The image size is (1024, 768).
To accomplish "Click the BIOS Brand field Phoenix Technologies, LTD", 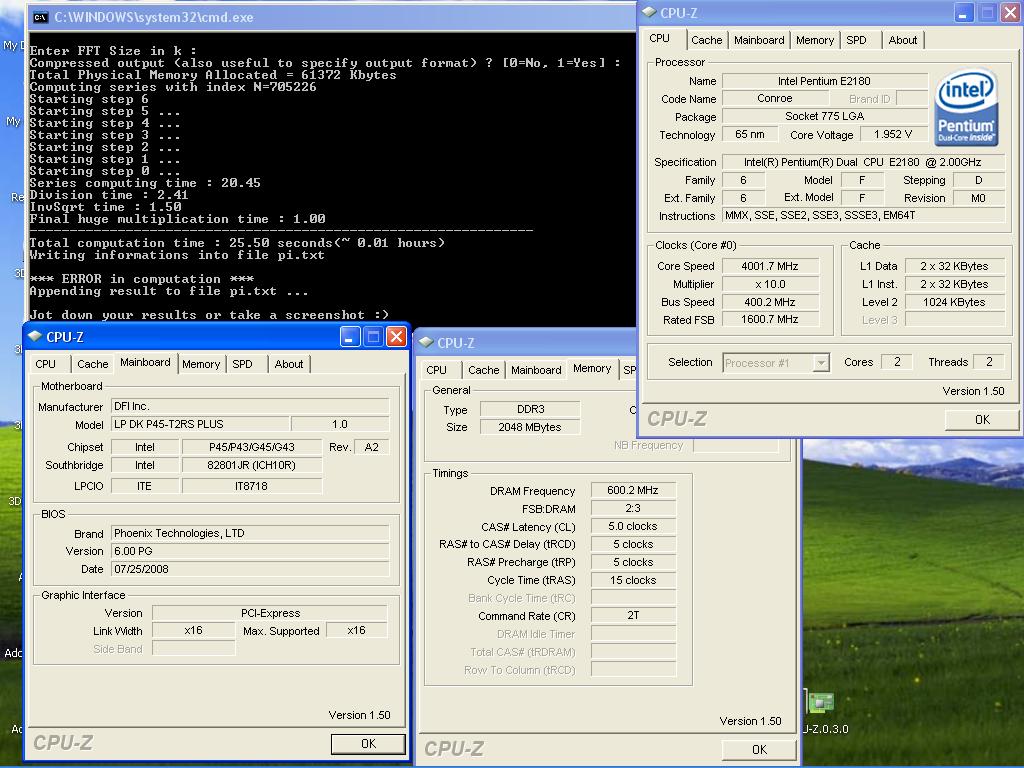I will [x=250, y=534].
